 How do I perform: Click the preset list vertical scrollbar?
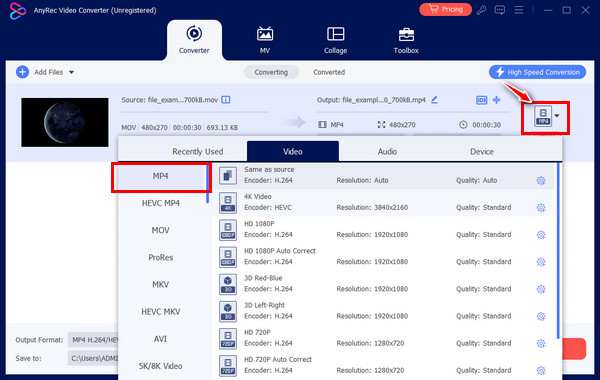(558, 251)
